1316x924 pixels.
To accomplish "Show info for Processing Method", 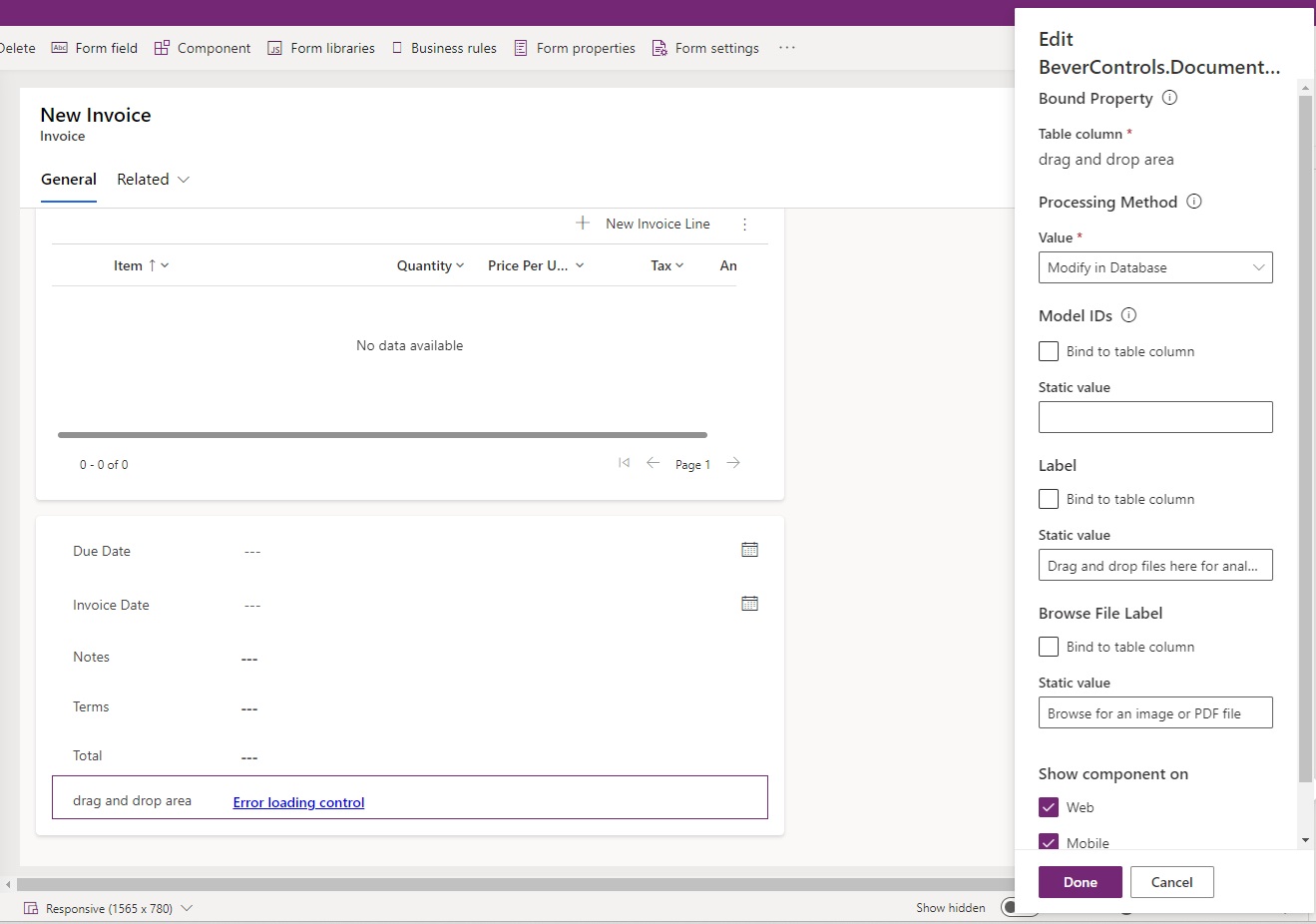I will (1194, 202).
